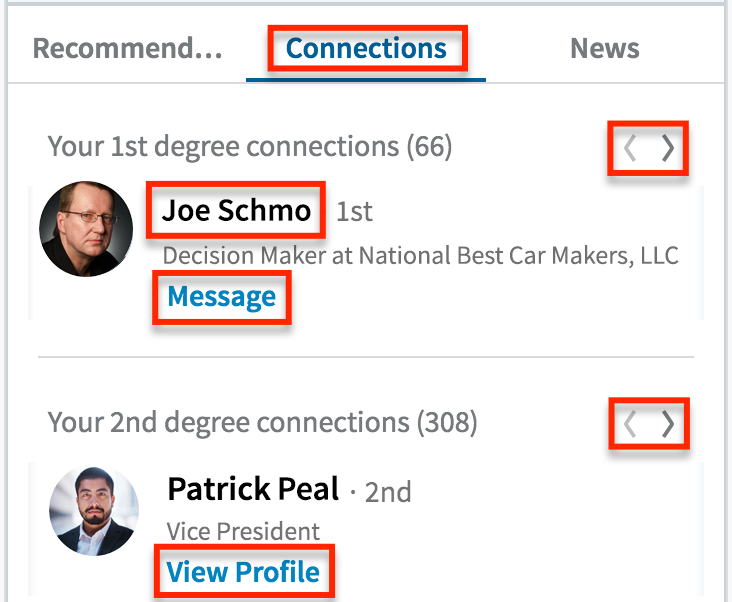Click Joe Schmo's Decision Maker job title
The height and width of the screenshot is (602, 732).
420,255
